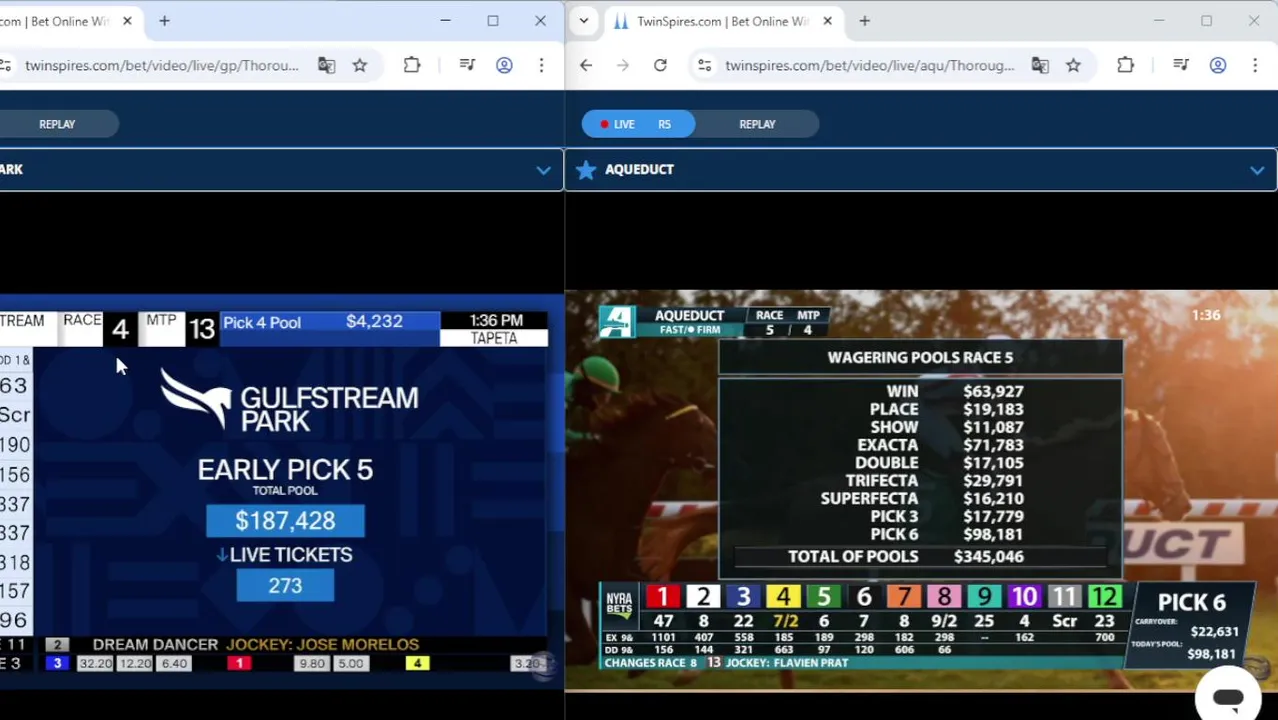
Task: Click the red number 1 saddle cloth in tote board
Action: [x=662, y=597]
